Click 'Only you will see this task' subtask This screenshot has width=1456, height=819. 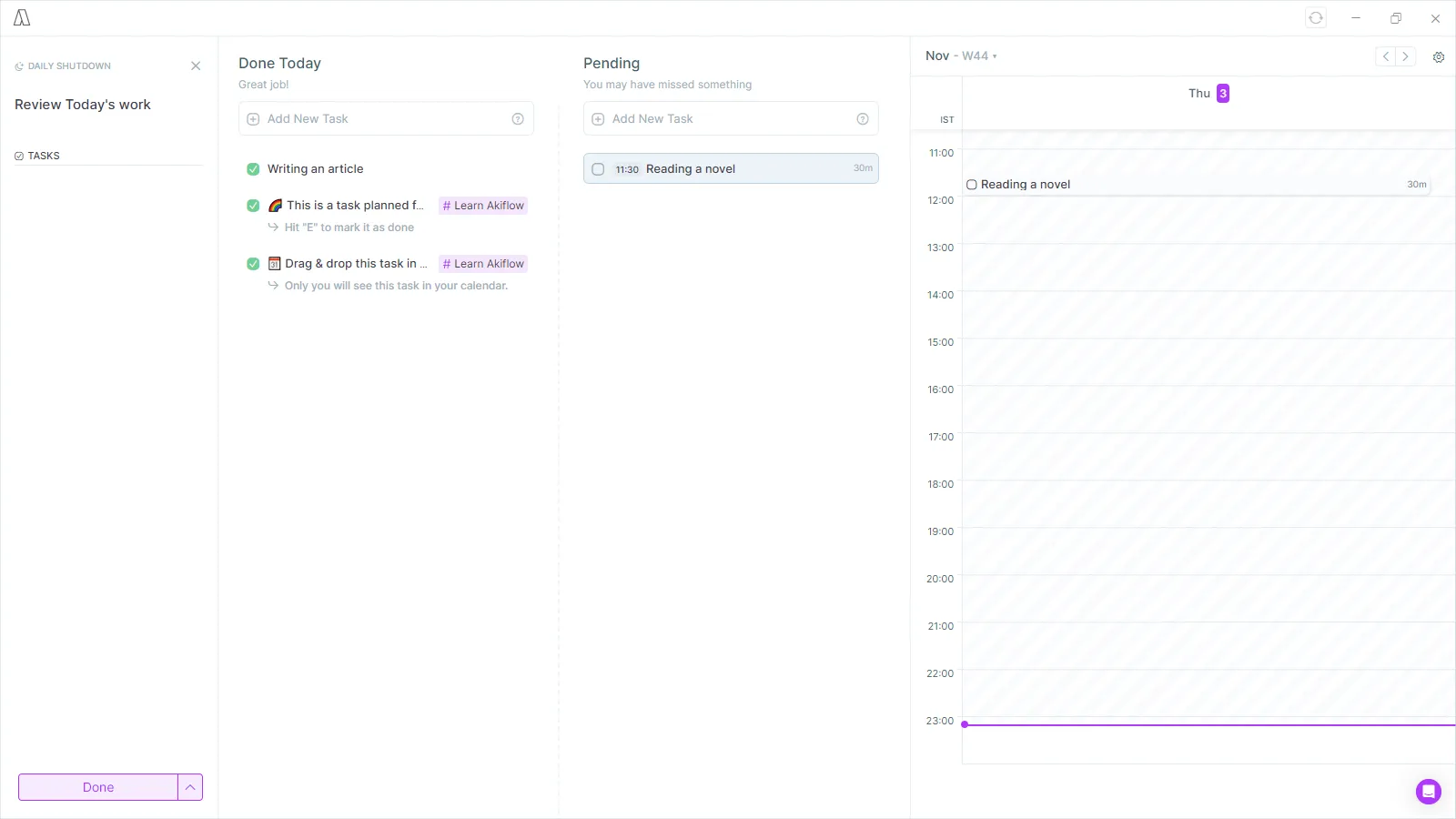click(x=396, y=286)
